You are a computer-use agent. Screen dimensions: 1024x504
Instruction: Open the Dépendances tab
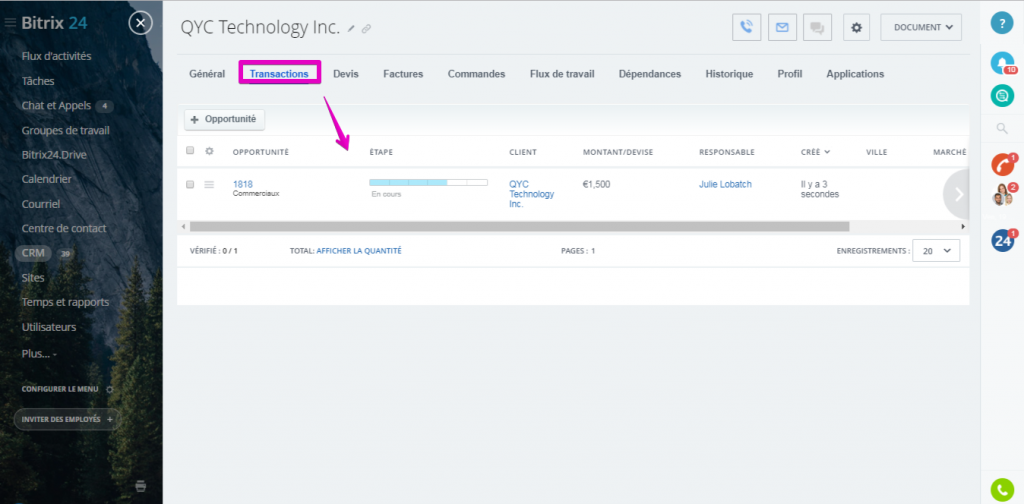[x=650, y=74]
